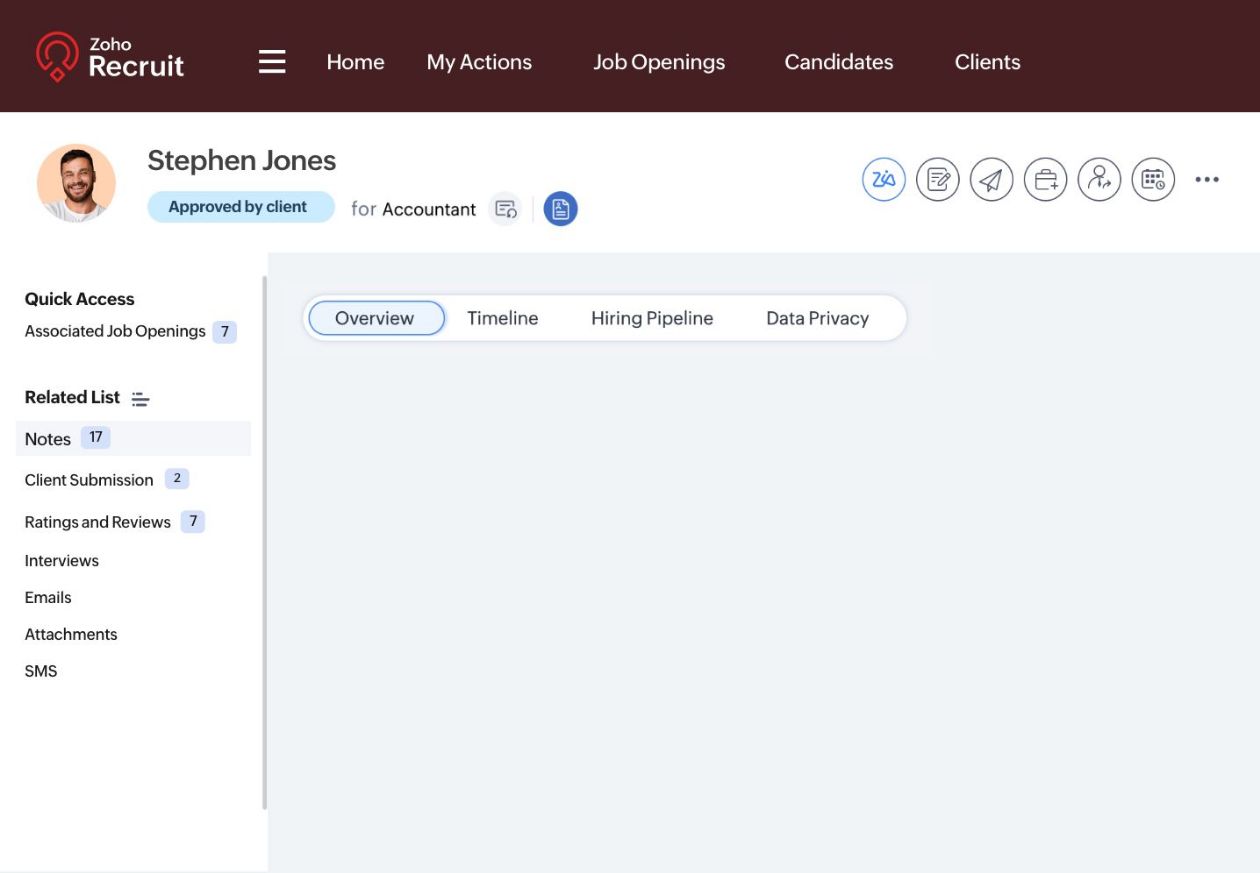Image resolution: width=1260 pixels, height=873 pixels.
Task: Click the Zoho Recruit logo
Action: point(110,58)
